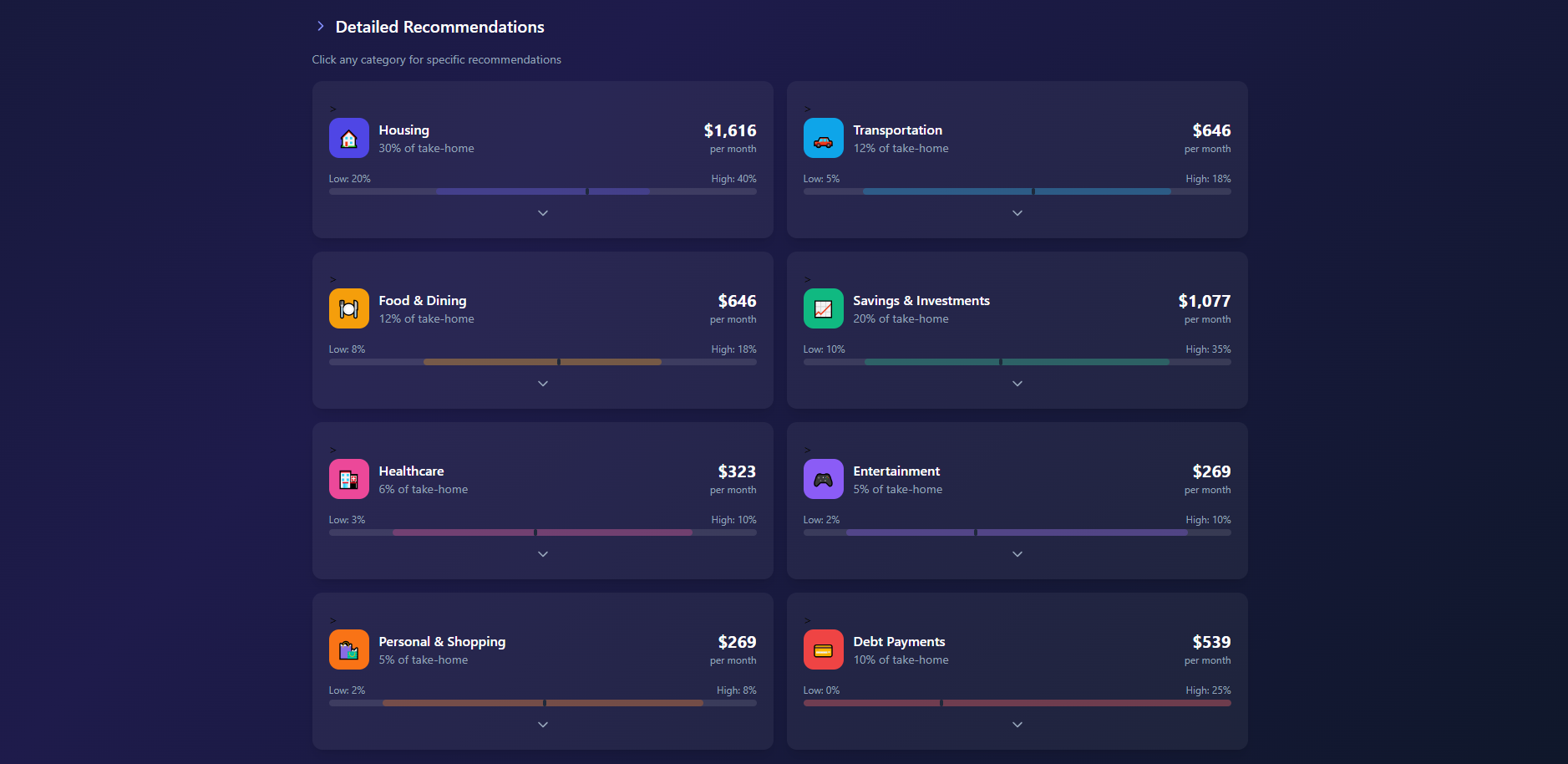Select the Healthcare category card
The image size is (1568, 764).
pyautogui.click(x=542, y=500)
